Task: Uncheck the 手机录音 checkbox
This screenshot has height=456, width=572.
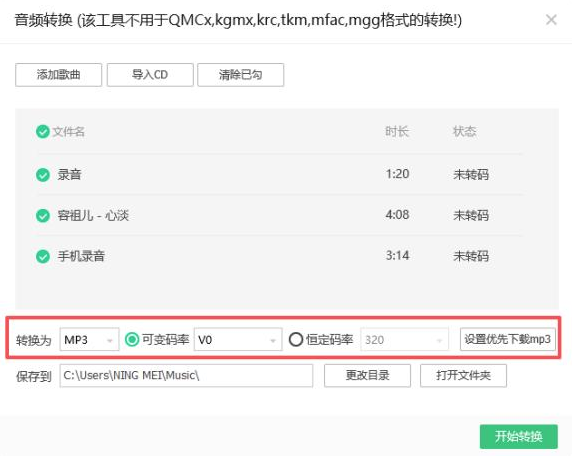Action: click(x=43, y=256)
